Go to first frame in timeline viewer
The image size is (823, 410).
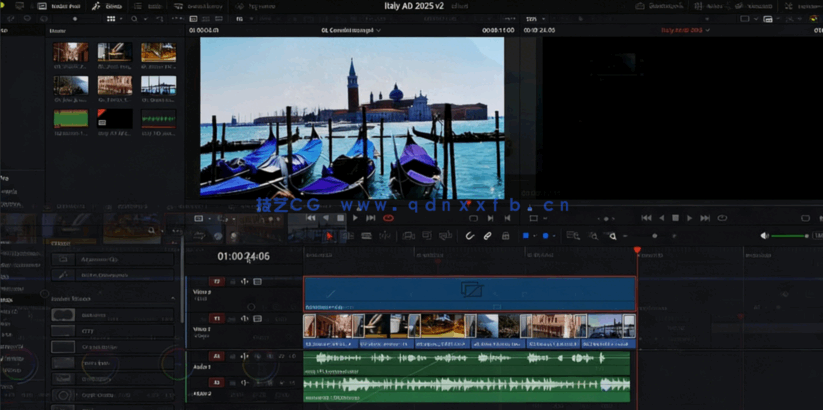coord(647,218)
